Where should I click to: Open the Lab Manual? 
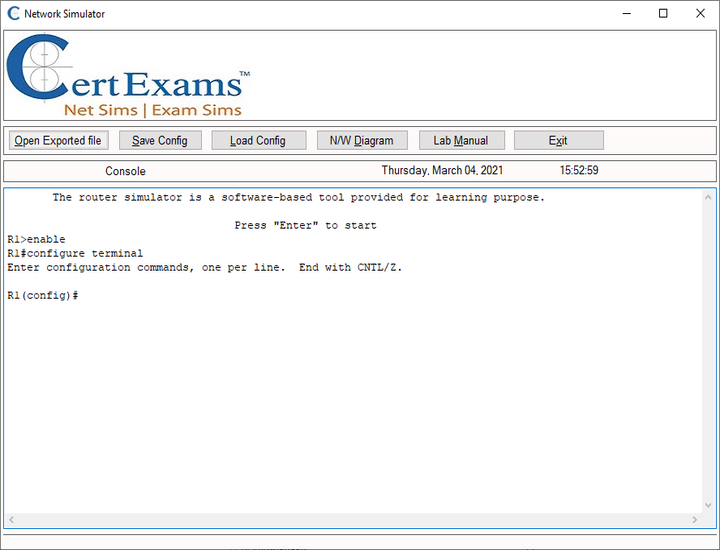[461, 140]
